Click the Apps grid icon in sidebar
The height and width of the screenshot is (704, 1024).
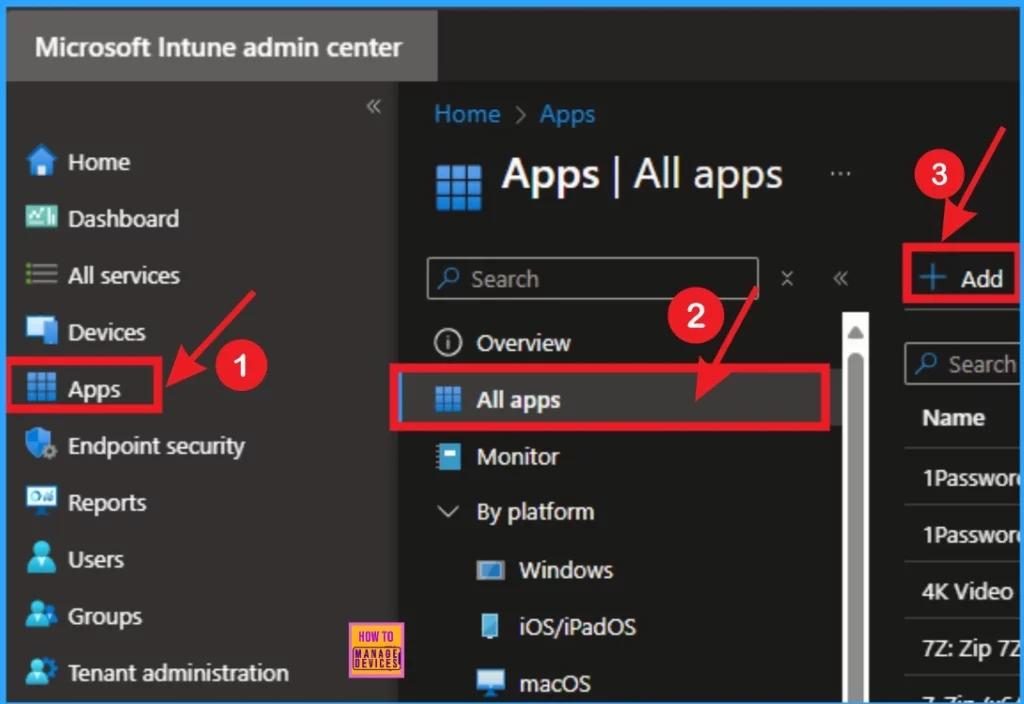click(x=41, y=387)
